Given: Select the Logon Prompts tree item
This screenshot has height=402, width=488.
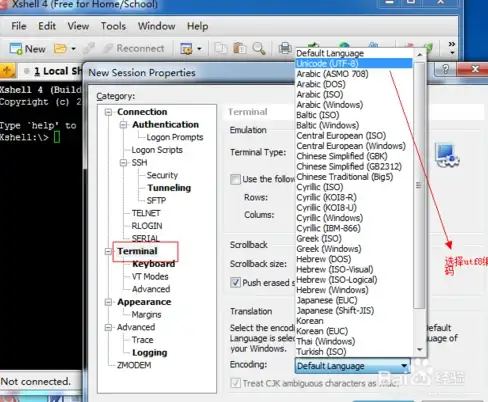Looking at the screenshot, I should 175,137.
